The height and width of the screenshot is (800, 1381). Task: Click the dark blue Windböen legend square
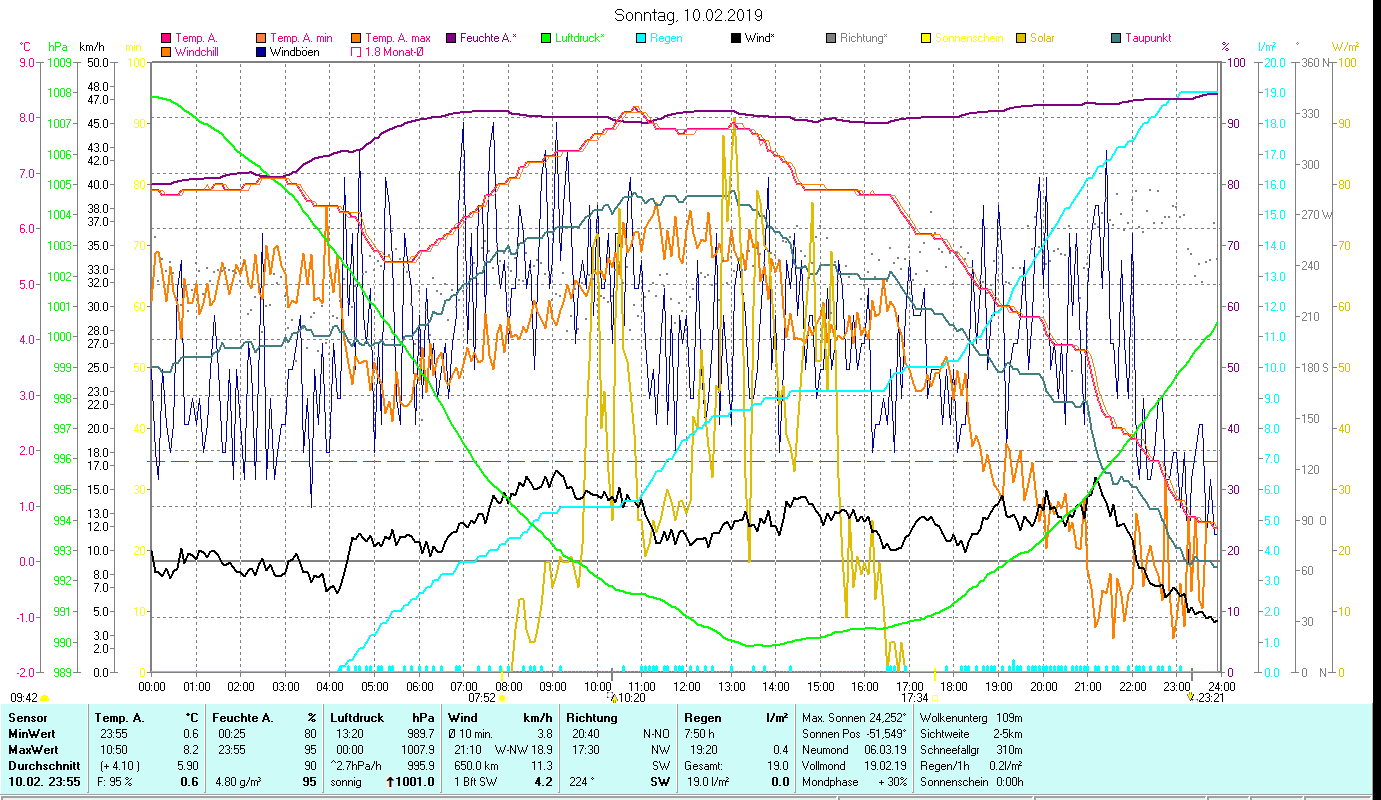click(x=261, y=51)
